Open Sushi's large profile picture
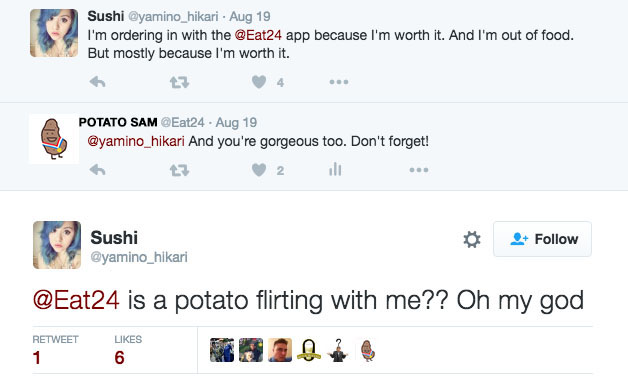Image resolution: width=628 pixels, height=389 pixels. (57, 245)
